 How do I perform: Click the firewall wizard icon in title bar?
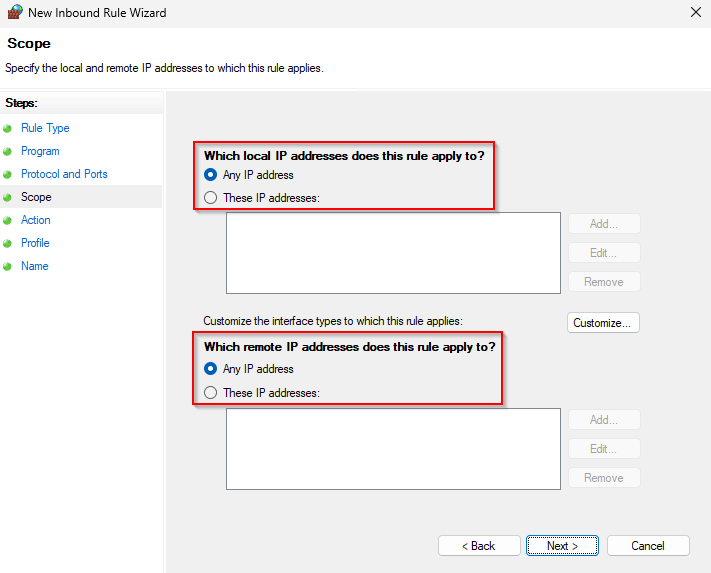[14, 13]
